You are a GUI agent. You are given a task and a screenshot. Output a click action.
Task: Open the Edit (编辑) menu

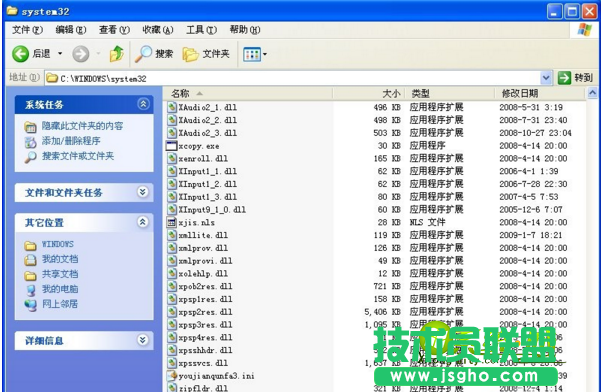pos(71,30)
